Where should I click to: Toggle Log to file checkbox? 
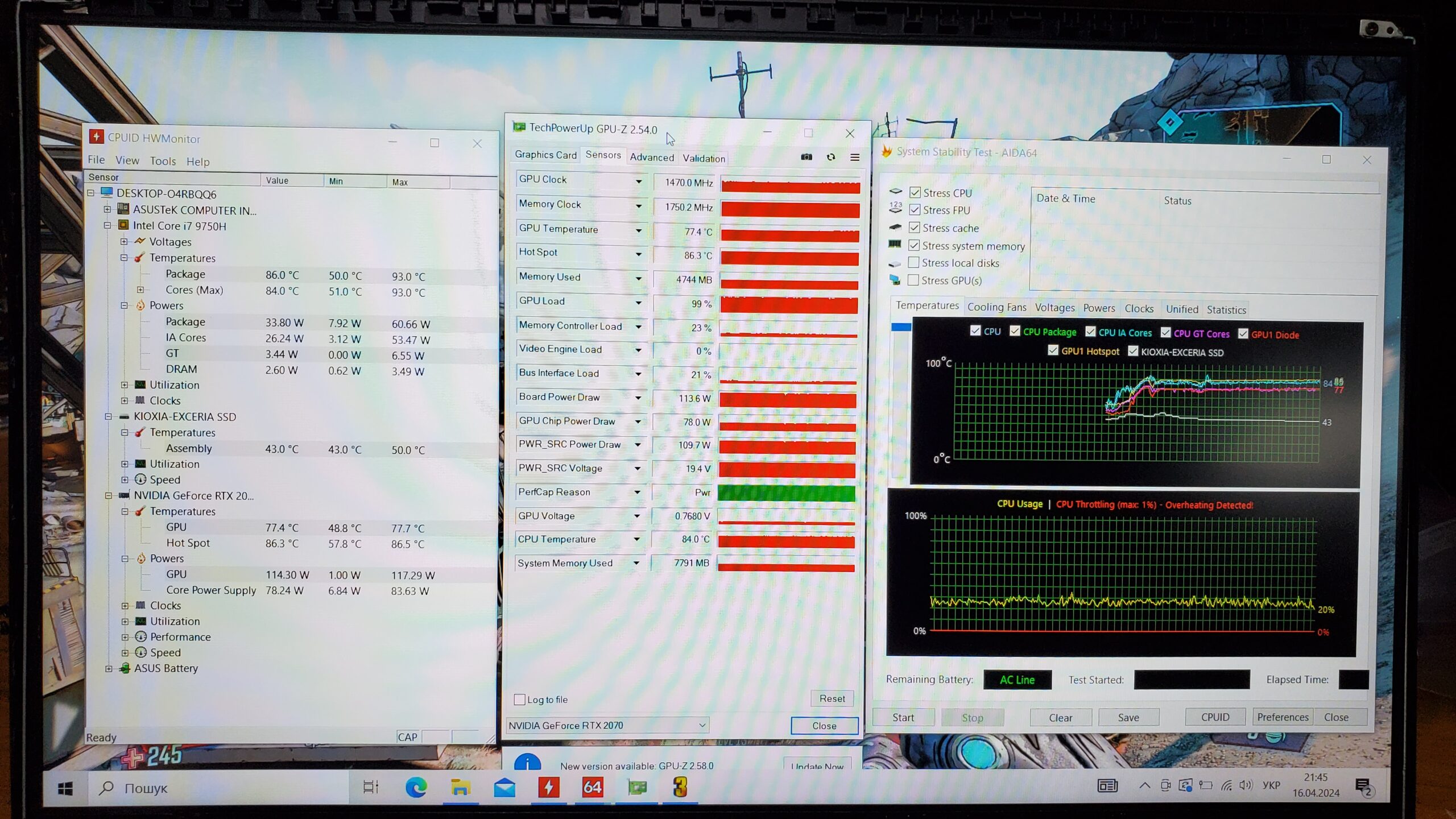click(x=519, y=700)
